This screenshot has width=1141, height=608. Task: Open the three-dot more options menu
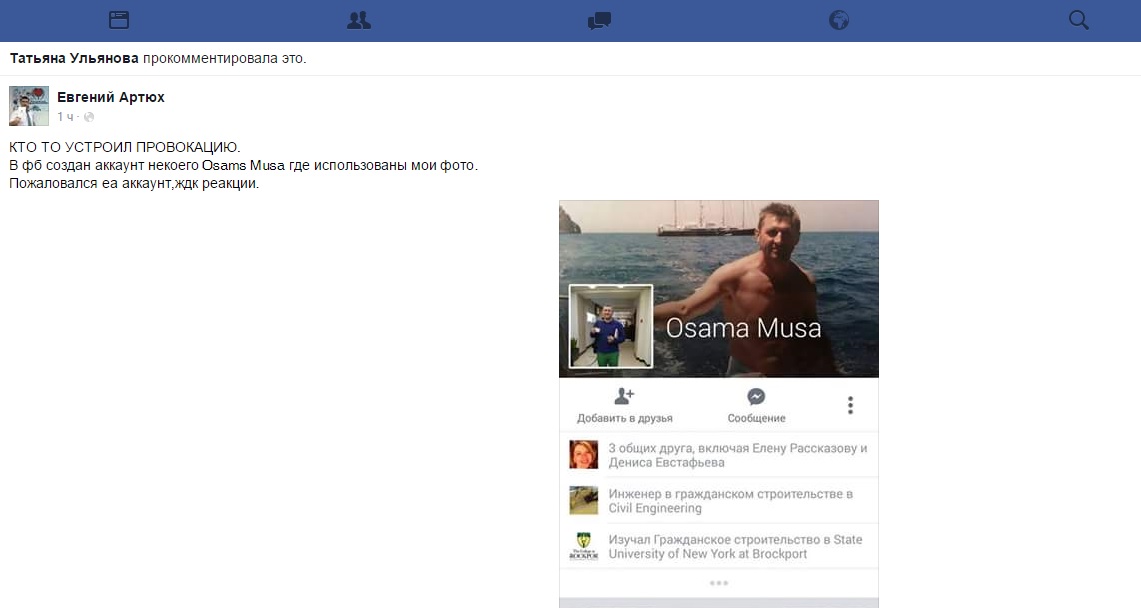point(850,405)
